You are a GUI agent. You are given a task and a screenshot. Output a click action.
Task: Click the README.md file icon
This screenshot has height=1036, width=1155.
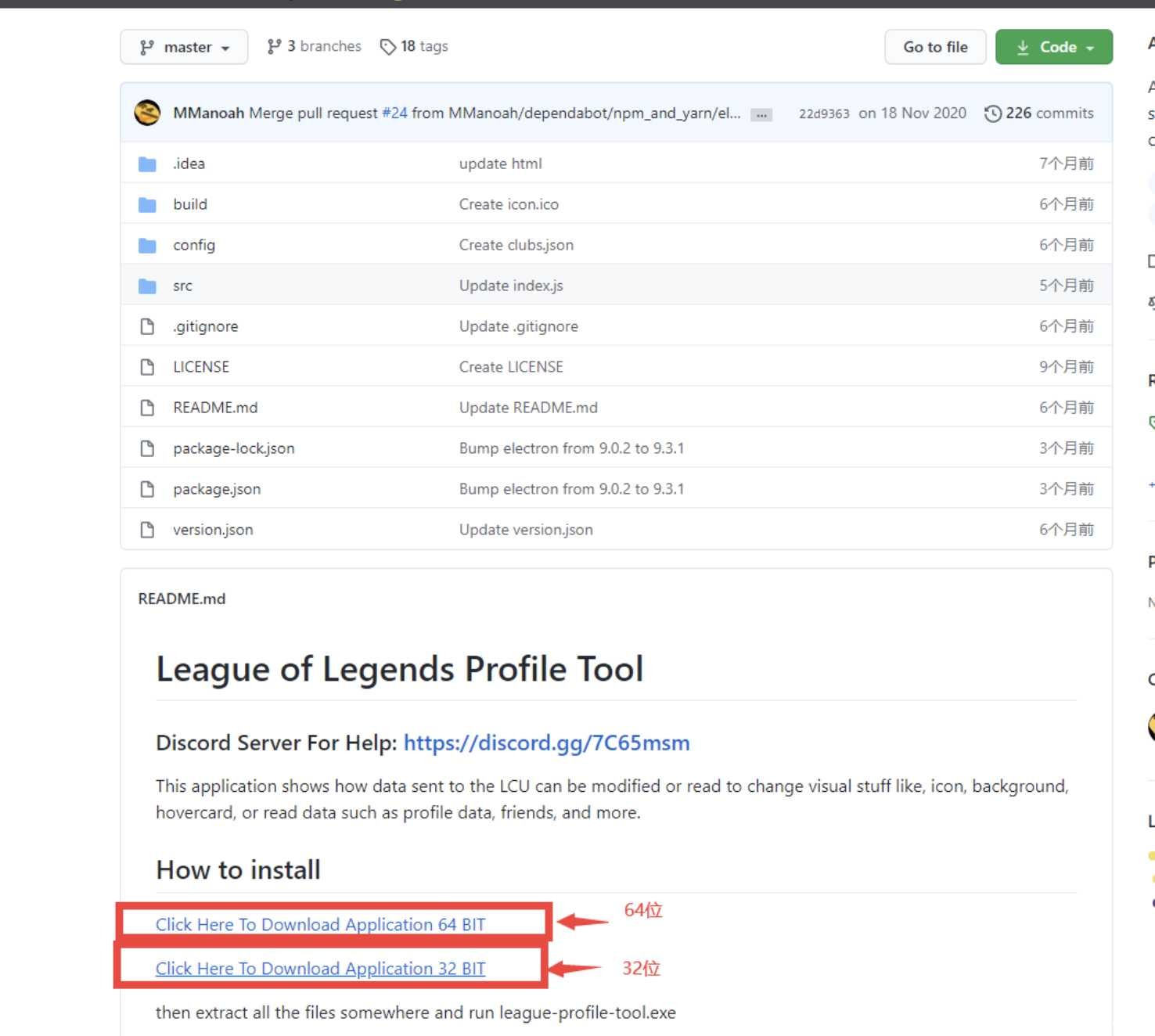click(147, 408)
